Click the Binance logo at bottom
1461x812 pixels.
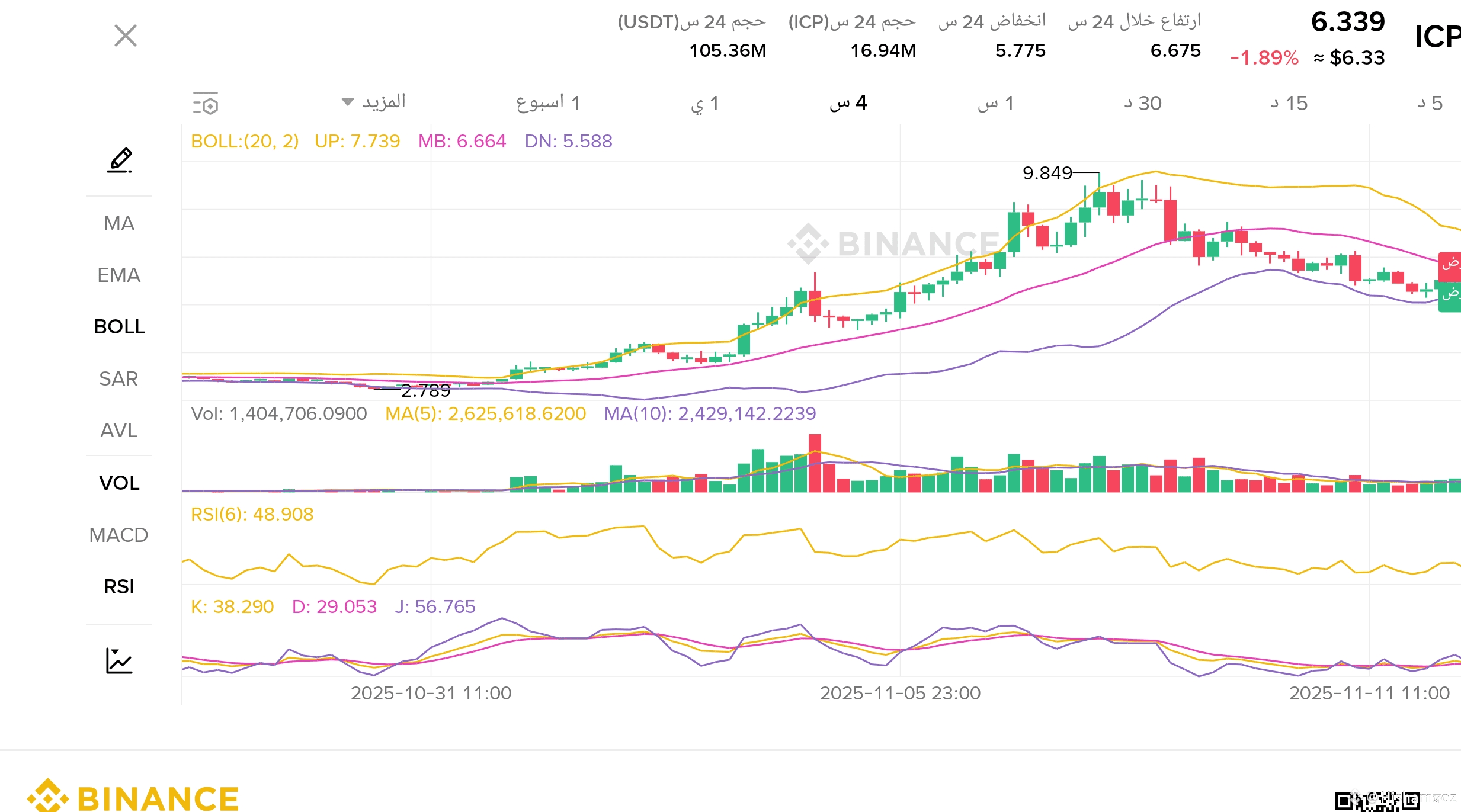pos(133,797)
